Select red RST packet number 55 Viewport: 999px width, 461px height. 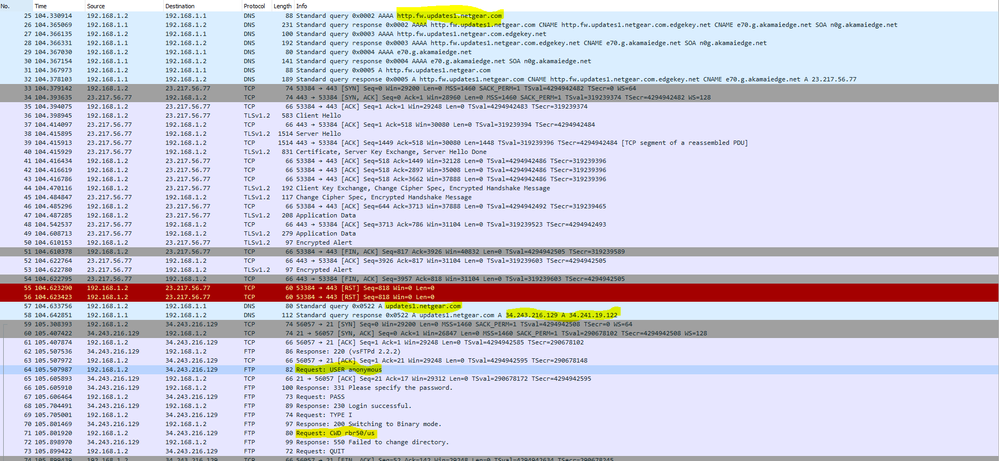pyautogui.click(x=500, y=288)
